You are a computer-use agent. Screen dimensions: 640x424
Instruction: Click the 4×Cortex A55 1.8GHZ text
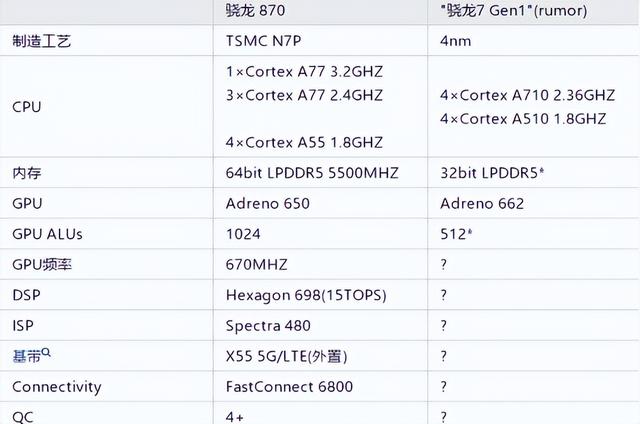pos(304,143)
